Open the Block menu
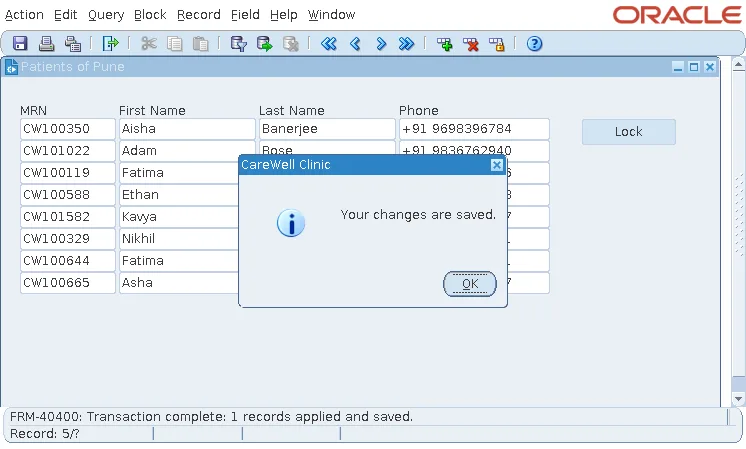Image resolution: width=746 pixels, height=449 pixels. [150, 15]
